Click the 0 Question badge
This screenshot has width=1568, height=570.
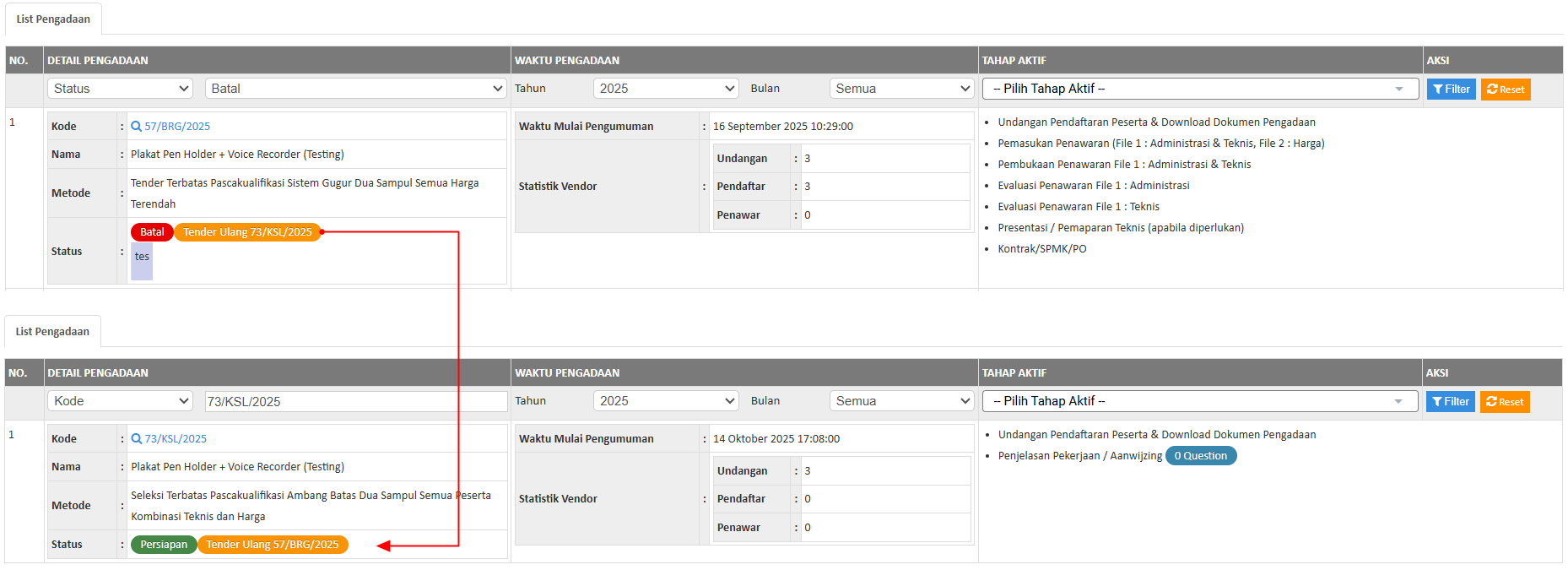click(x=1200, y=456)
